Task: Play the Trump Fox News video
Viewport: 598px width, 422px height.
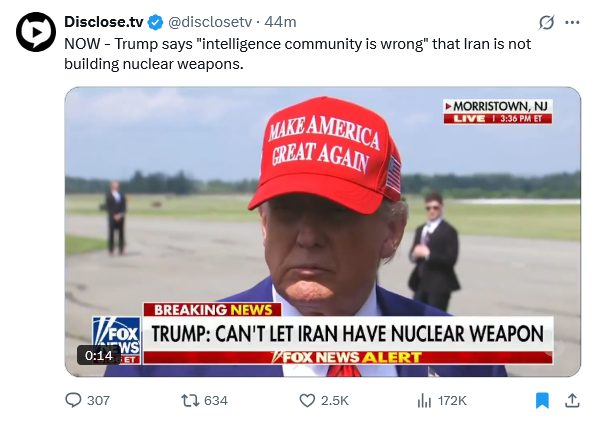Action: (323, 232)
